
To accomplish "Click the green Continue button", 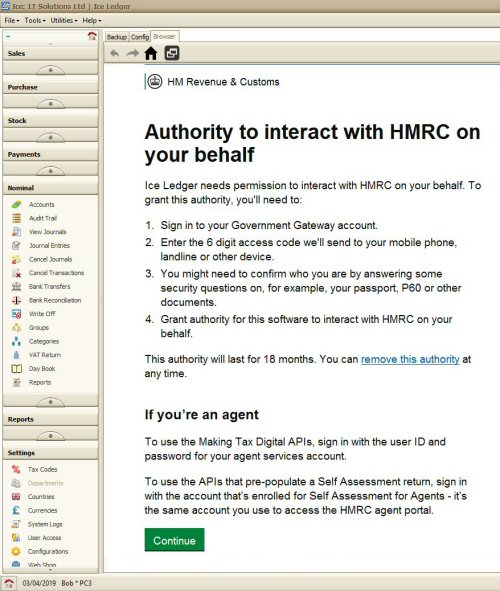I will click(x=174, y=540).
